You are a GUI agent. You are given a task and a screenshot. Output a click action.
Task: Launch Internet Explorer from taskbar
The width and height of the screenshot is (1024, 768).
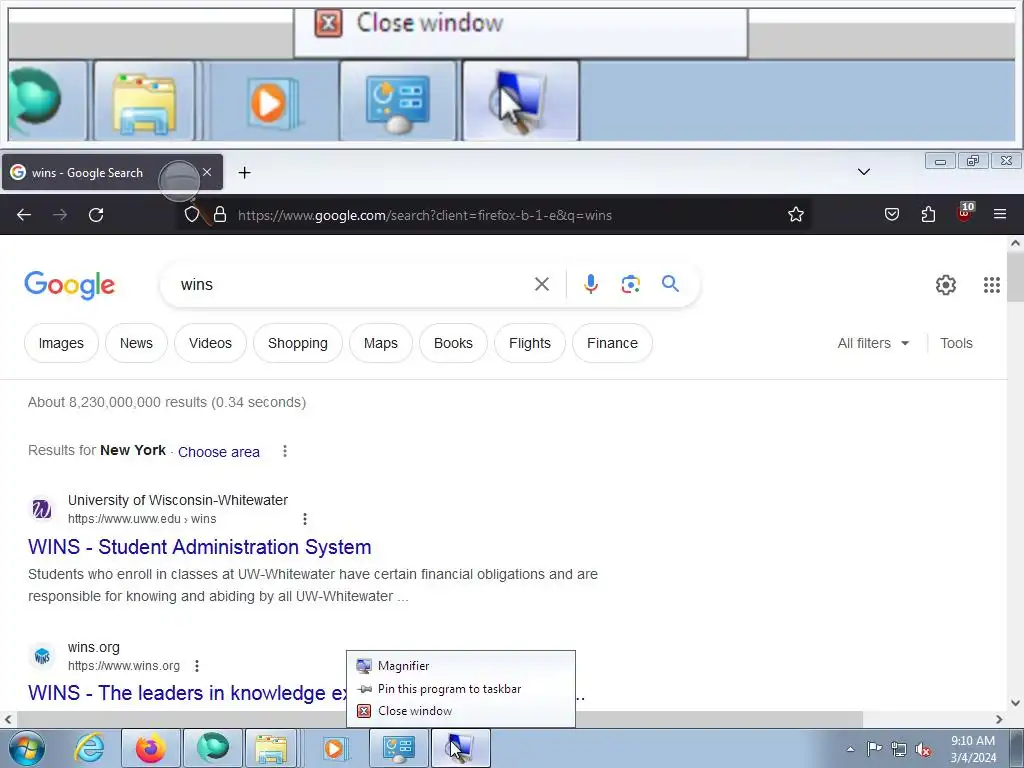coord(89,748)
